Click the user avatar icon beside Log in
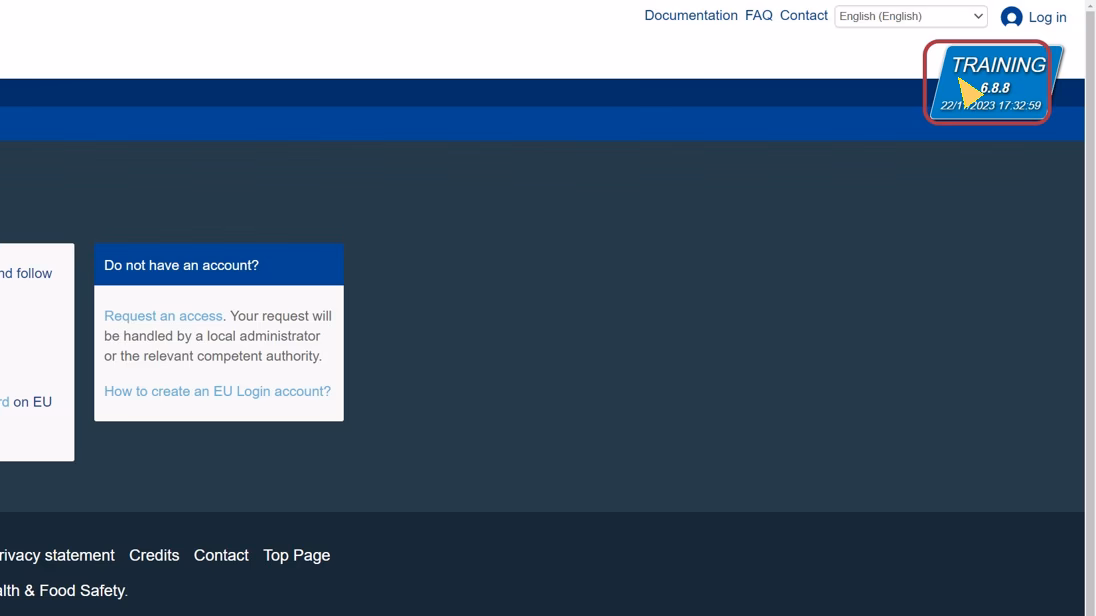The height and width of the screenshot is (616, 1096). click(x=1011, y=17)
